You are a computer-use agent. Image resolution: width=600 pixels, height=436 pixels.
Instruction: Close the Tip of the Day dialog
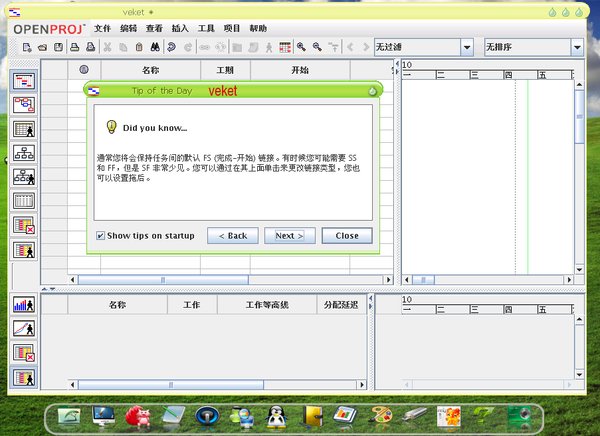coord(347,236)
